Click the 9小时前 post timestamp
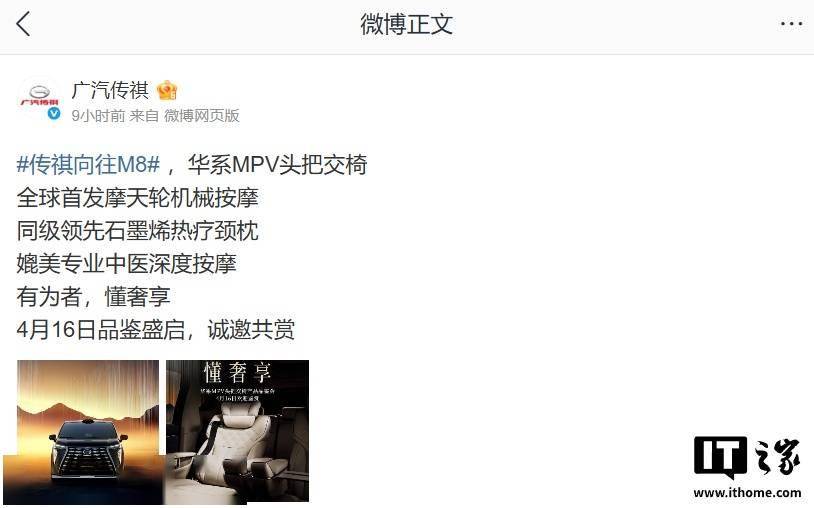Image resolution: width=814 pixels, height=508 pixels. 99,116
